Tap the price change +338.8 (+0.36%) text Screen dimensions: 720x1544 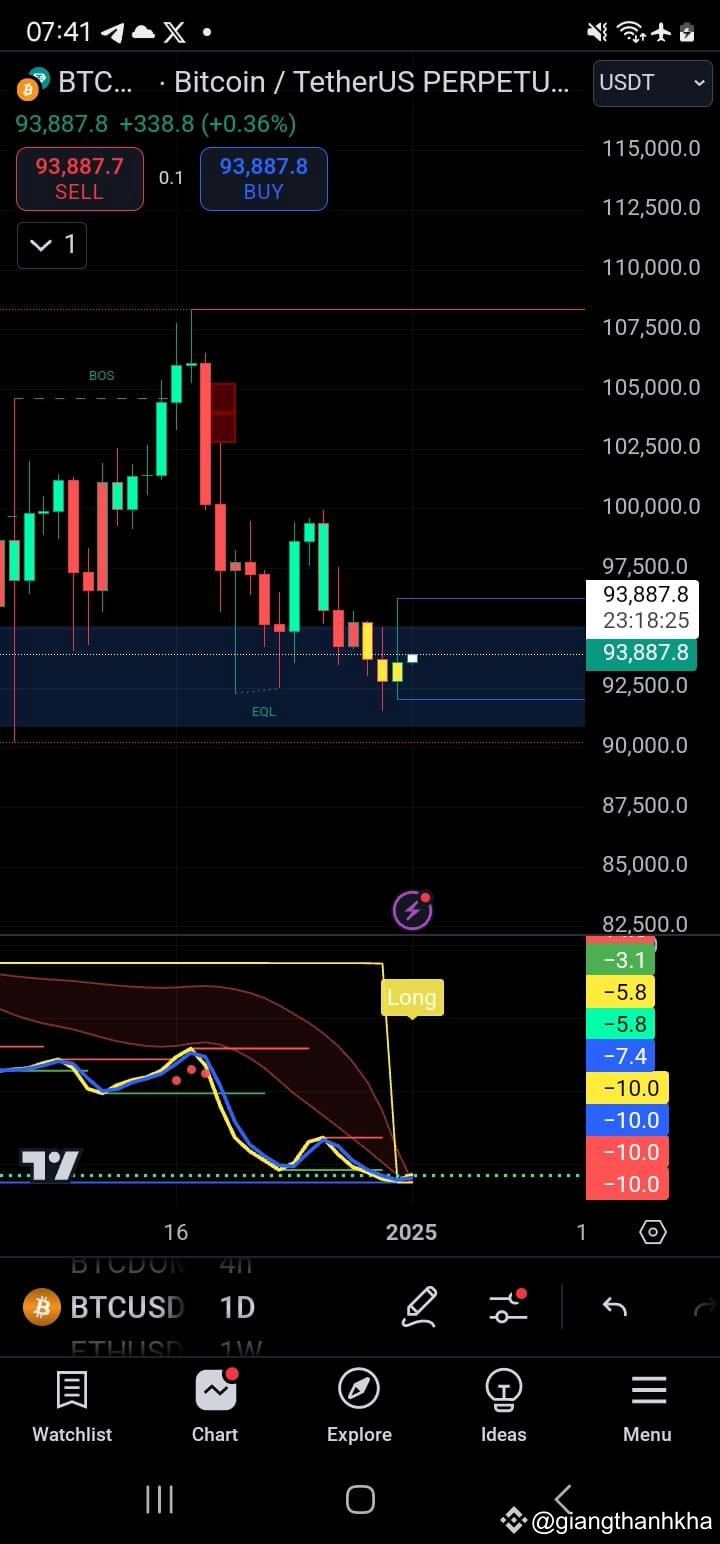(208, 124)
